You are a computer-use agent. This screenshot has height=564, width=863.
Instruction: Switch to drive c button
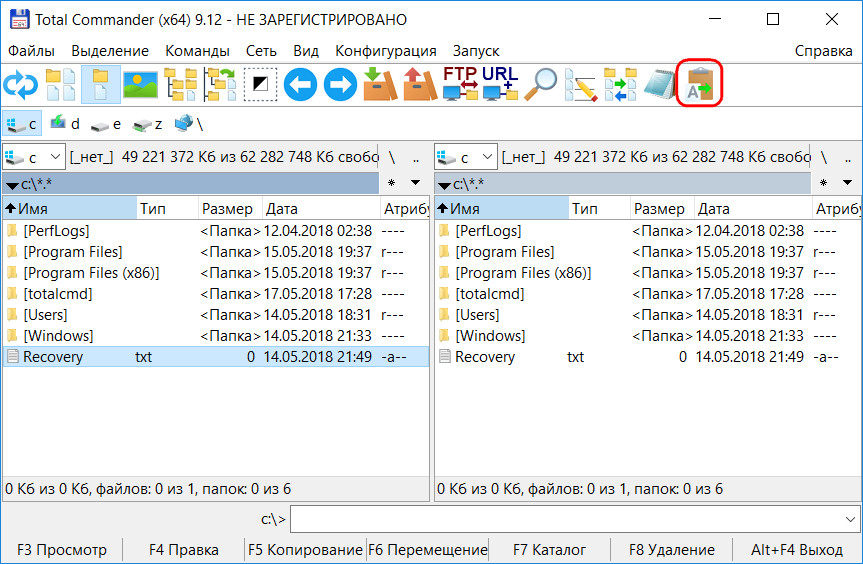(x=21, y=124)
